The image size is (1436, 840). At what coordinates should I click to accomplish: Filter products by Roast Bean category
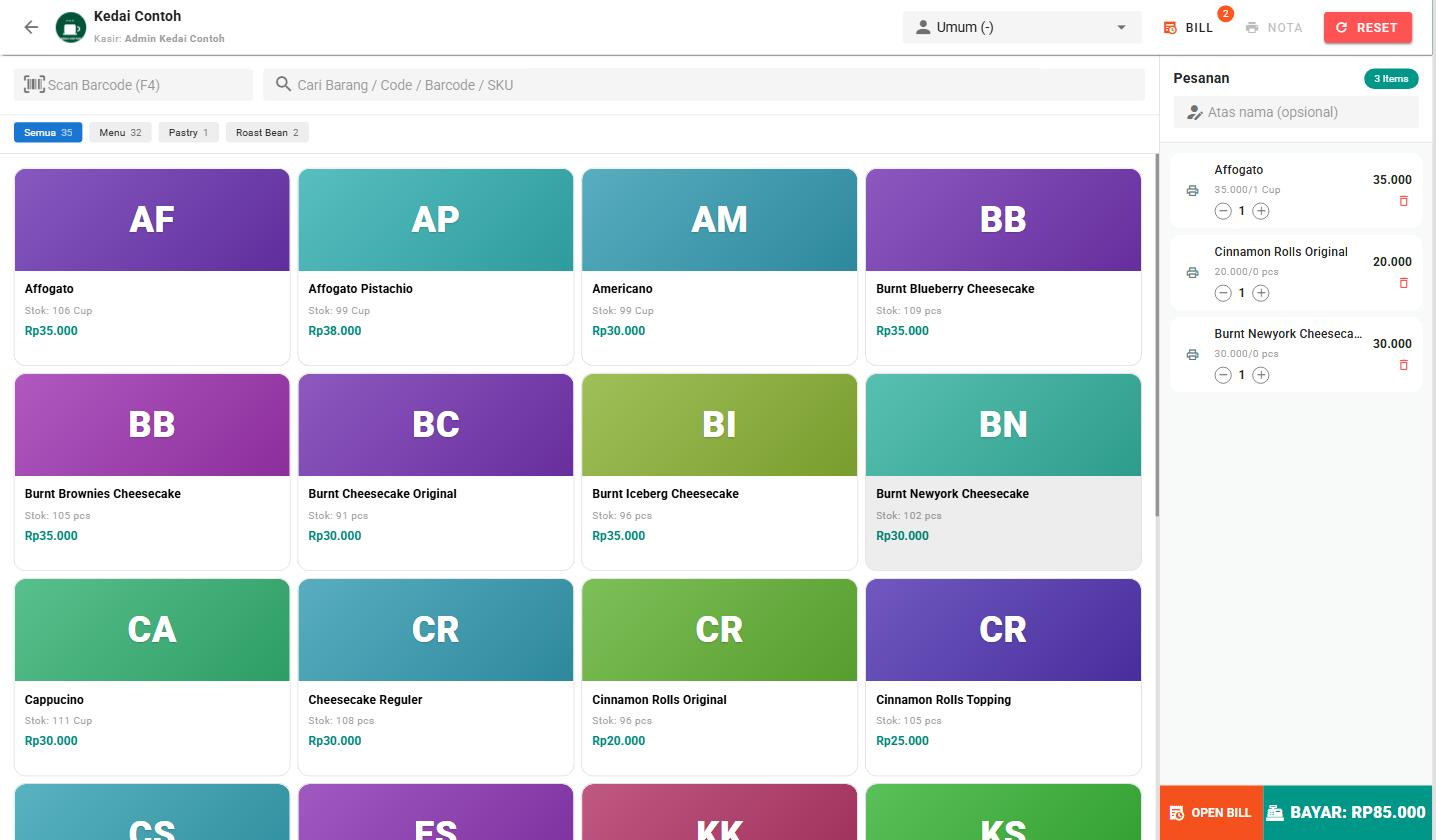267,132
